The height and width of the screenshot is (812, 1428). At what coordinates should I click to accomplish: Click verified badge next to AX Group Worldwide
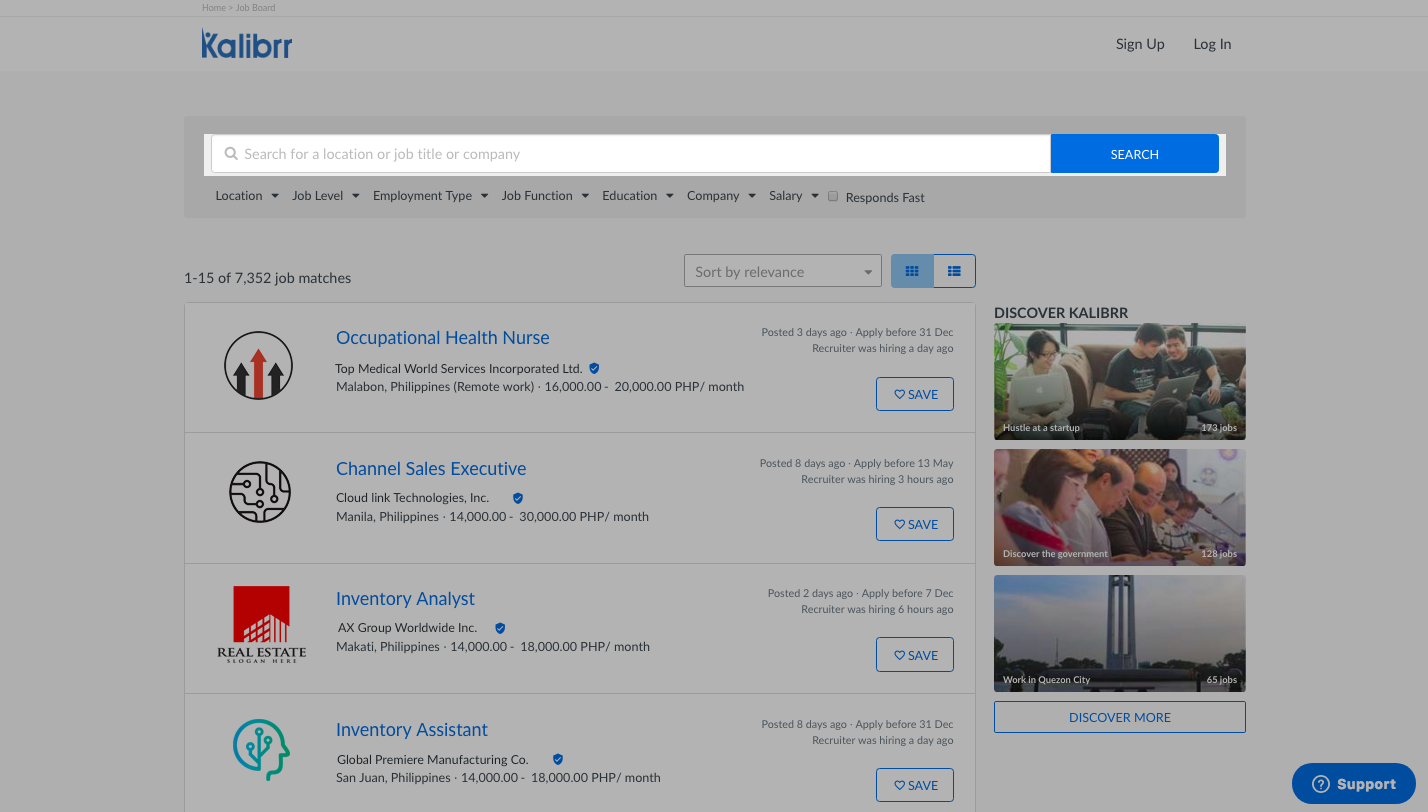(x=500, y=628)
